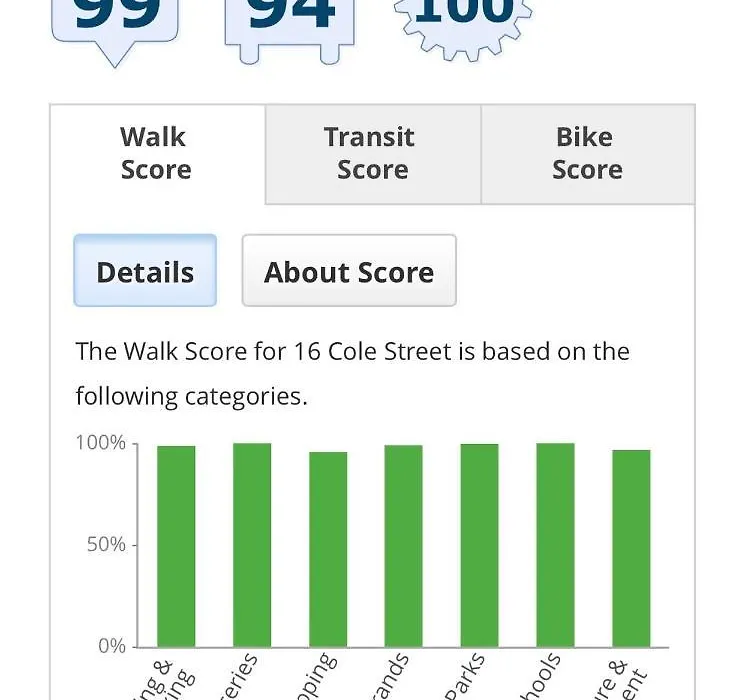Open the Bike Score tab
The height and width of the screenshot is (700, 742).
588,154
